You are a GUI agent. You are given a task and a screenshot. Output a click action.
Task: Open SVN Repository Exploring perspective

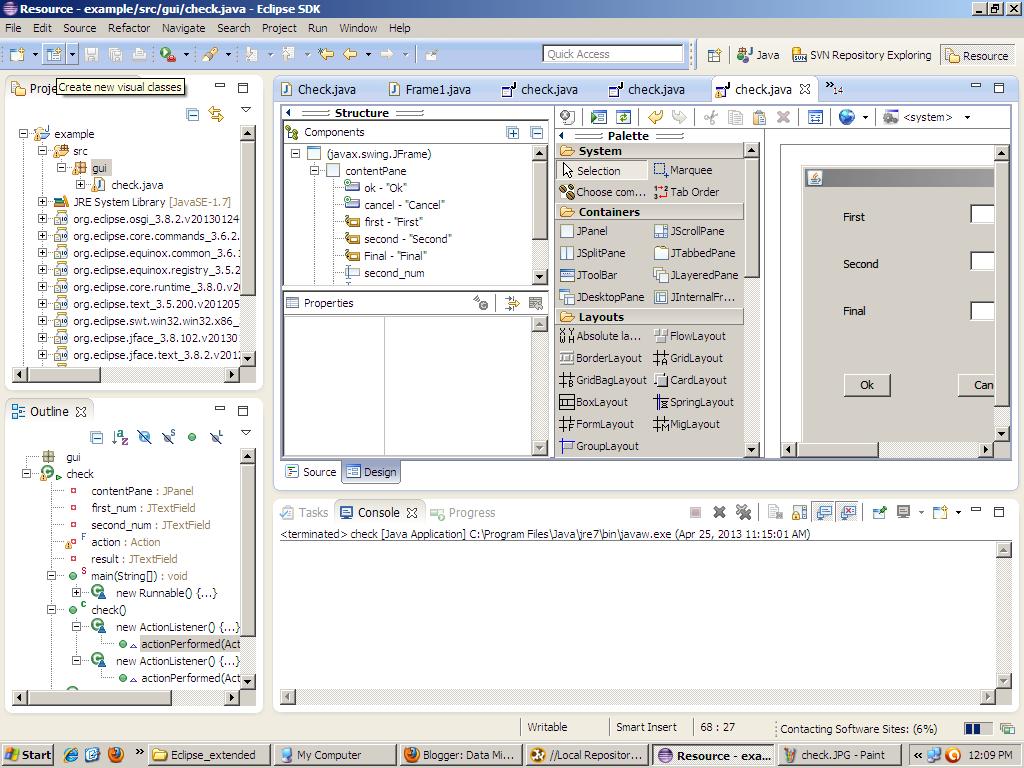click(x=862, y=56)
